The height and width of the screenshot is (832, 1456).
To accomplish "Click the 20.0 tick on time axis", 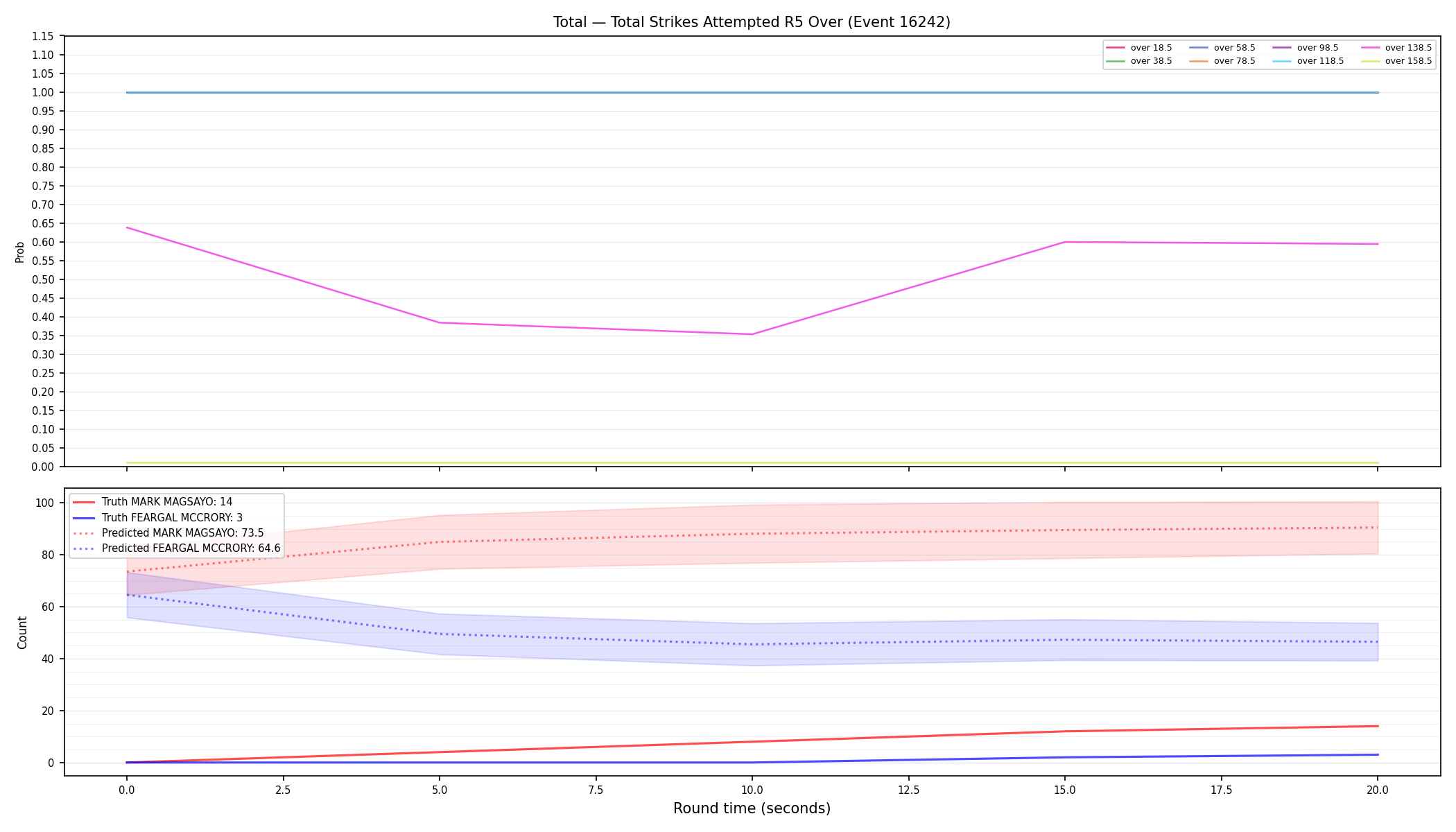I will click(x=1378, y=789).
